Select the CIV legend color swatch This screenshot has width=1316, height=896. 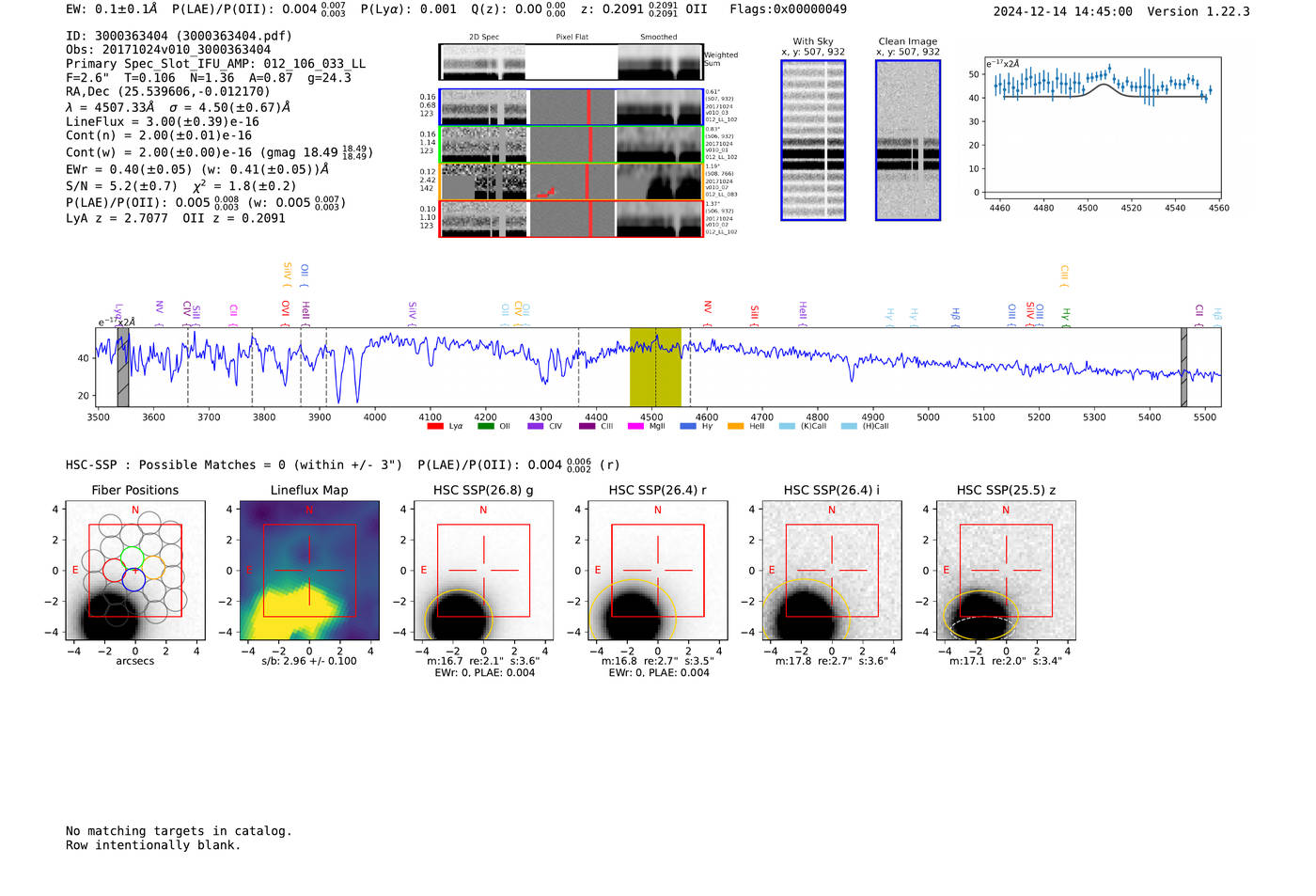point(536,427)
